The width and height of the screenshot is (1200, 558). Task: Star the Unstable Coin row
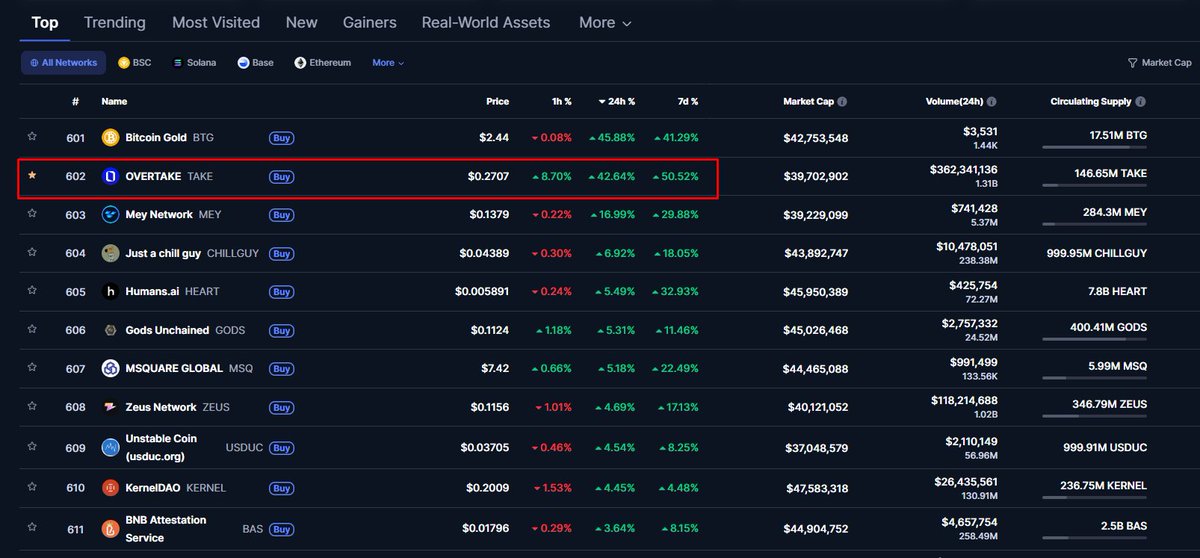pyautogui.click(x=32, y=446)
